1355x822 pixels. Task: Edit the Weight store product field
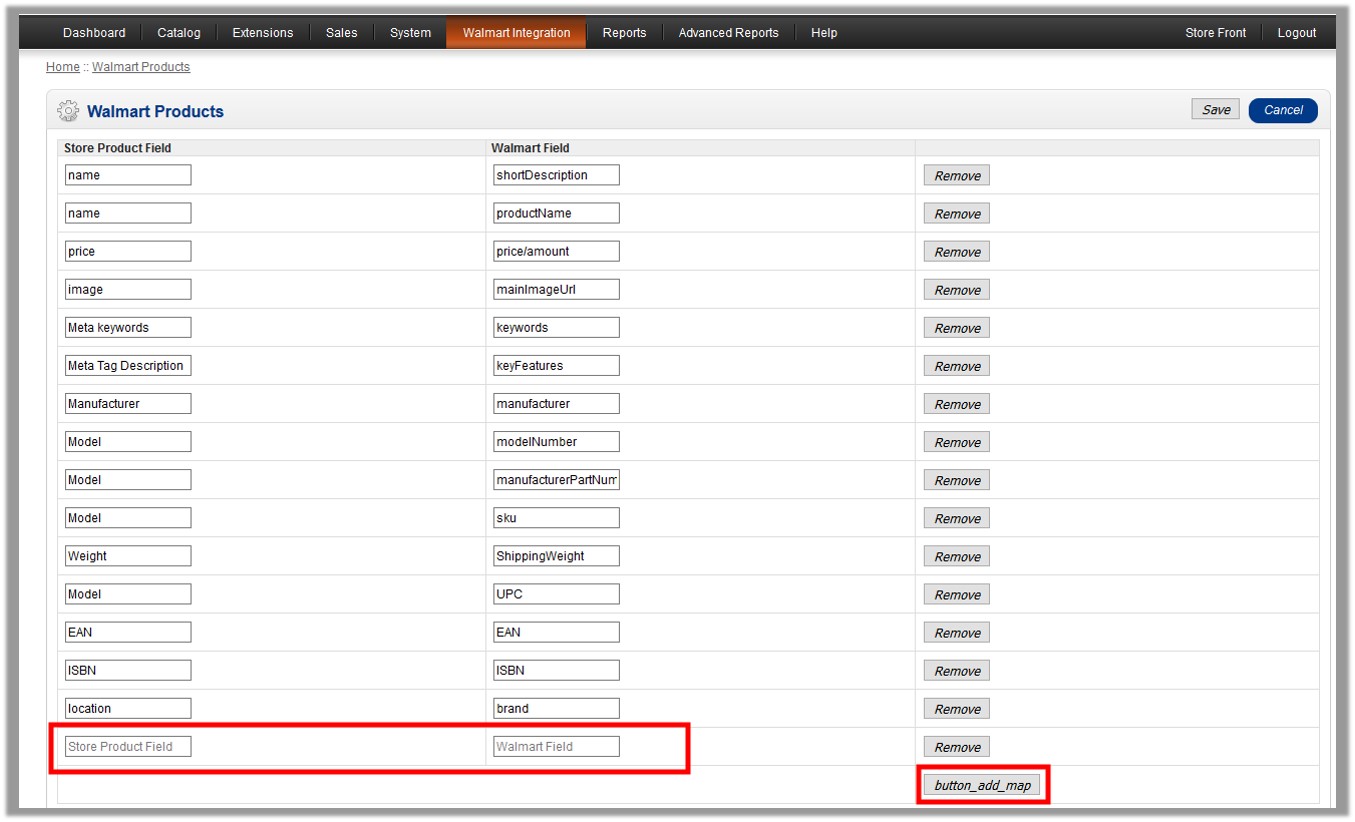click(128, 555)
